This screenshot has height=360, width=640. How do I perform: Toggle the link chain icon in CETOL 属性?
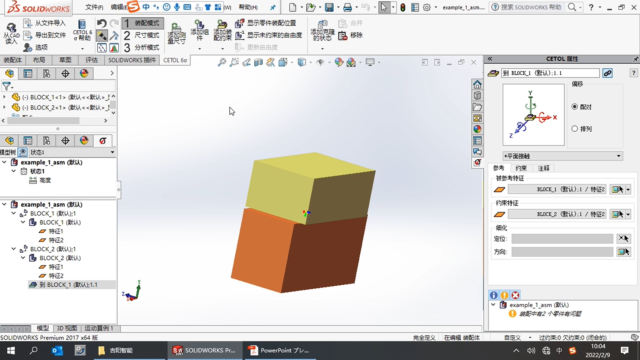pyautogui.click(x=607, y=73)
